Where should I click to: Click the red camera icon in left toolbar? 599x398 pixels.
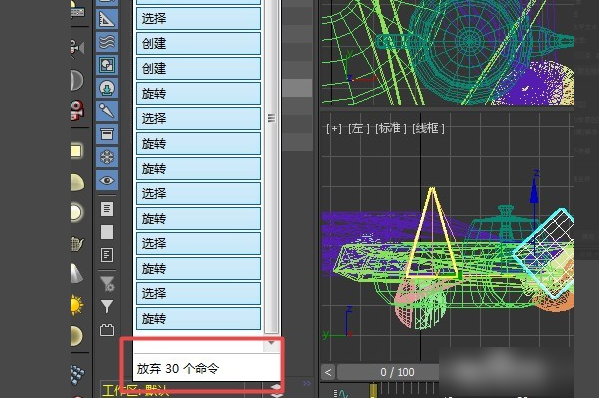[77, 110]
